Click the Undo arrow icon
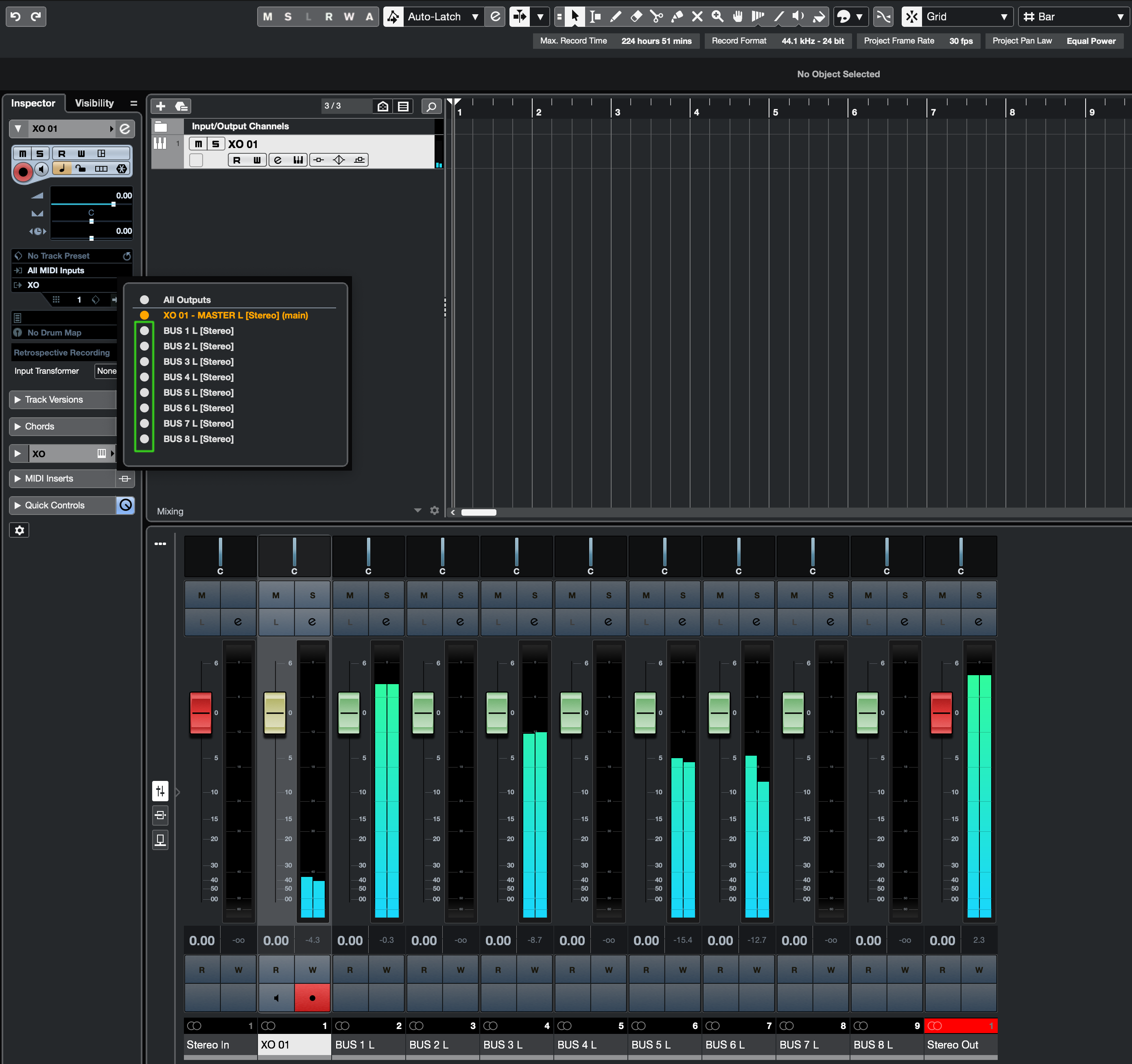The height and width of the screenshot is (1064, 1132). [16, 17]
